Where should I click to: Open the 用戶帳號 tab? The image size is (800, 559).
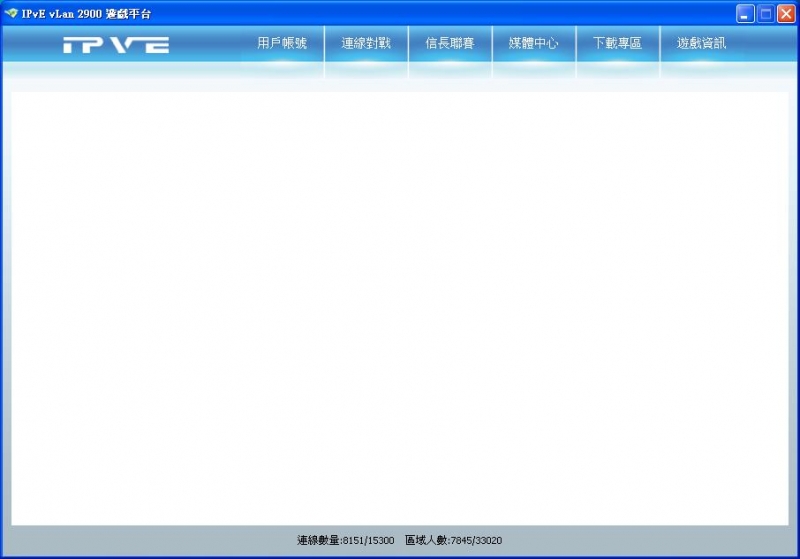(282, 44)
